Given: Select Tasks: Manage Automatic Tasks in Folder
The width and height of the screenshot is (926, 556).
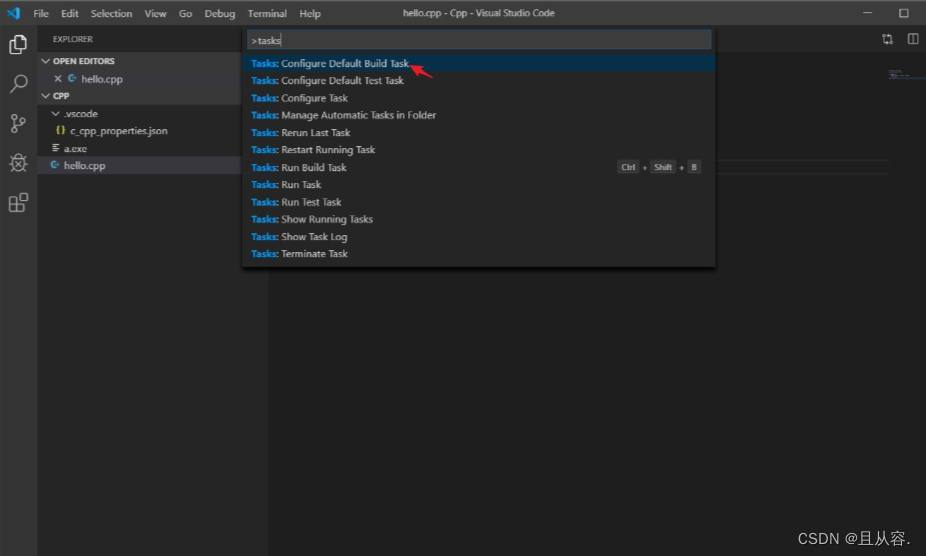Looking at the screenshot, I should tap(479, 115).
